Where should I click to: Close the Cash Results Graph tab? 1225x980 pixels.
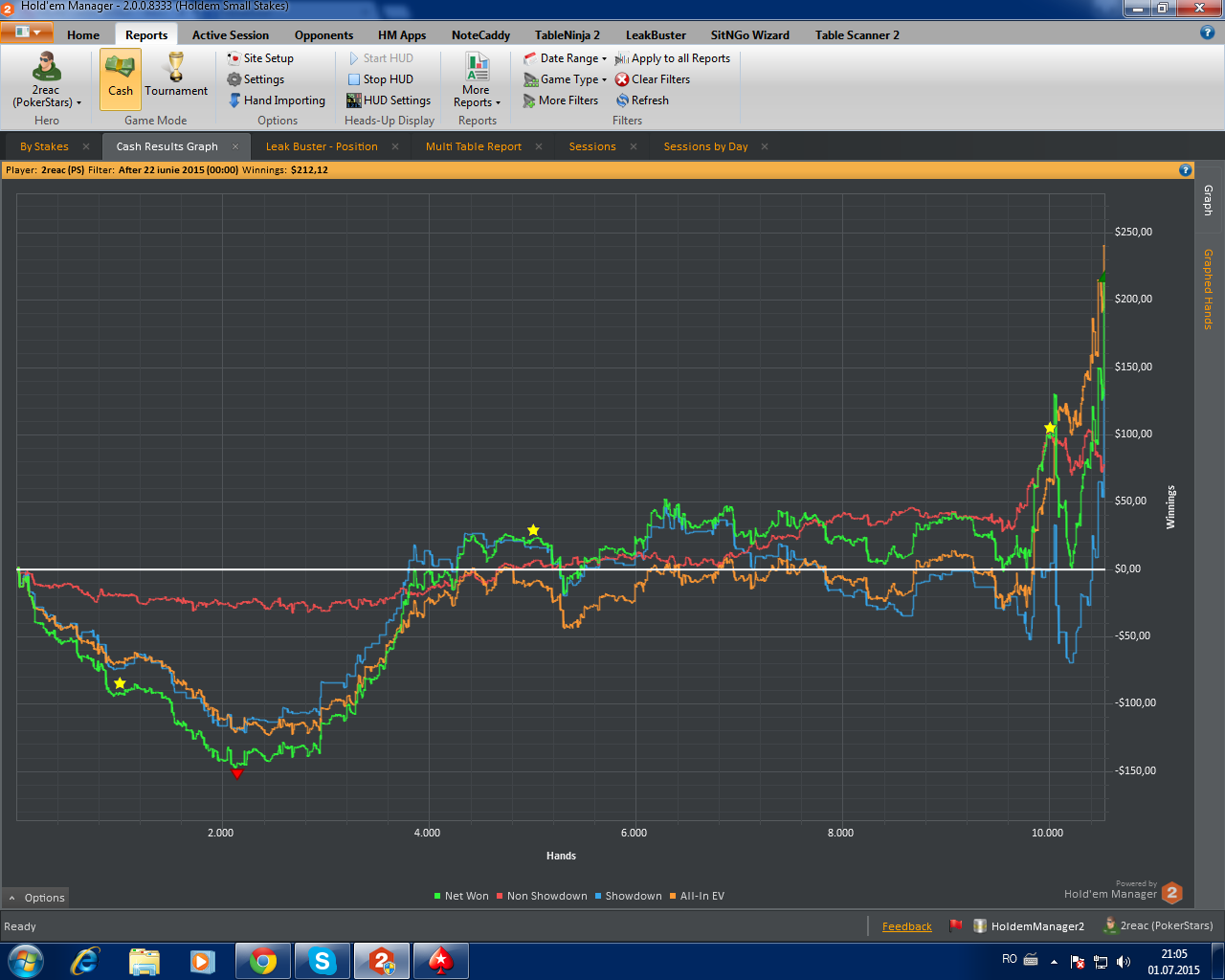(234, 146)
